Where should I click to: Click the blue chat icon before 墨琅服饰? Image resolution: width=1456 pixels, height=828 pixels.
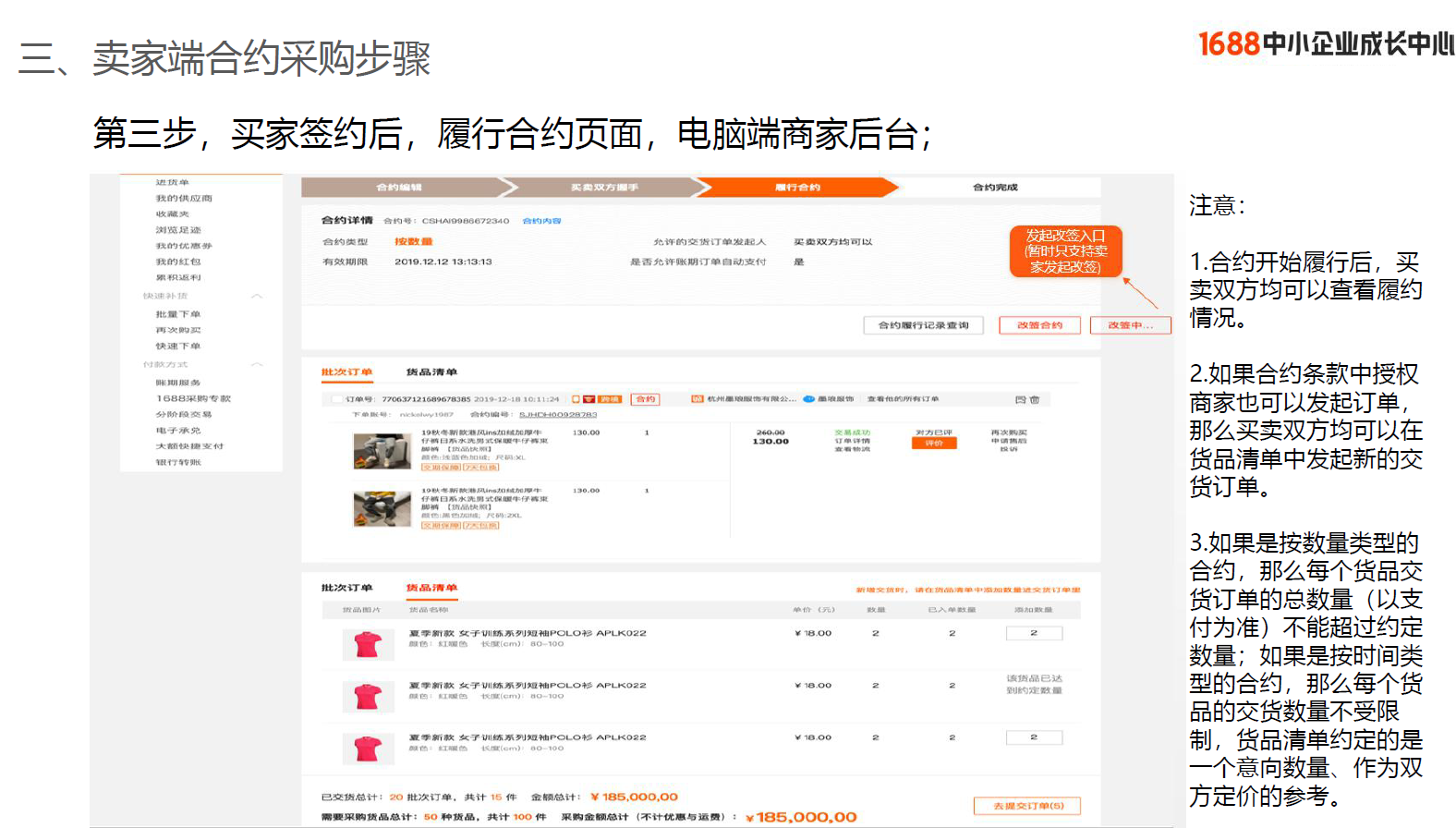point(808,399)
